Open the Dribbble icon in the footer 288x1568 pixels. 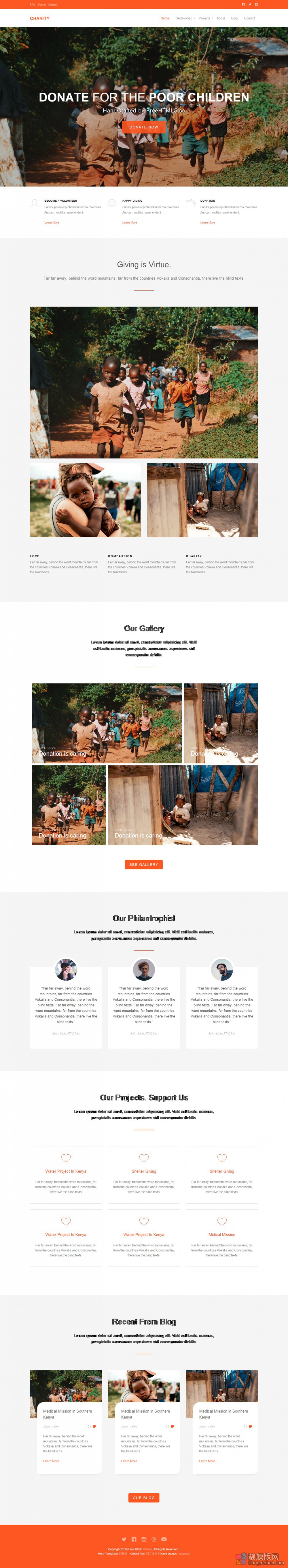pos(154,1540)
